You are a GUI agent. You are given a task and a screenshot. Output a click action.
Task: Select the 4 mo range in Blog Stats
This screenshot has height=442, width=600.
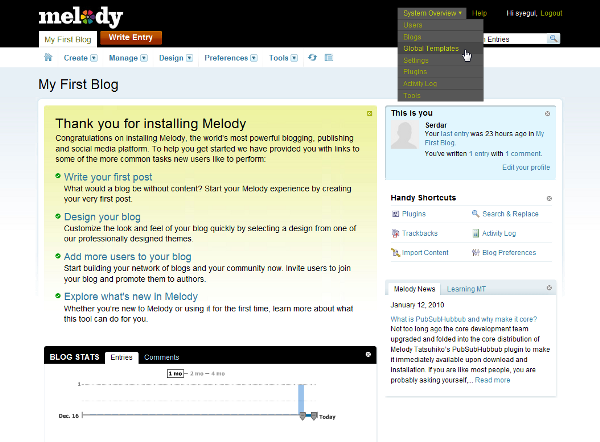click(218, 373)
